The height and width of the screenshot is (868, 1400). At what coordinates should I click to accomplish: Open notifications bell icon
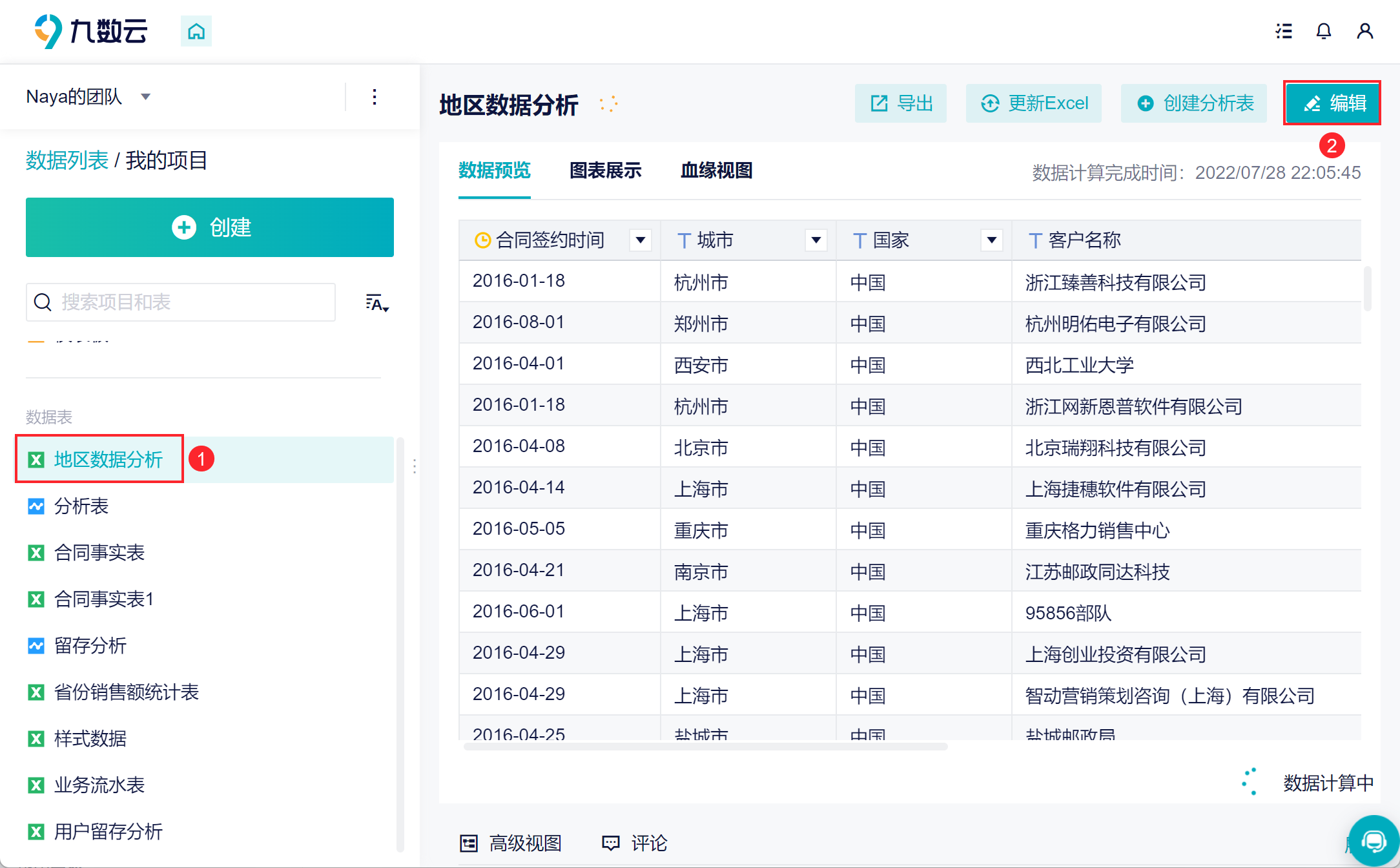(x=1324, y=31)
